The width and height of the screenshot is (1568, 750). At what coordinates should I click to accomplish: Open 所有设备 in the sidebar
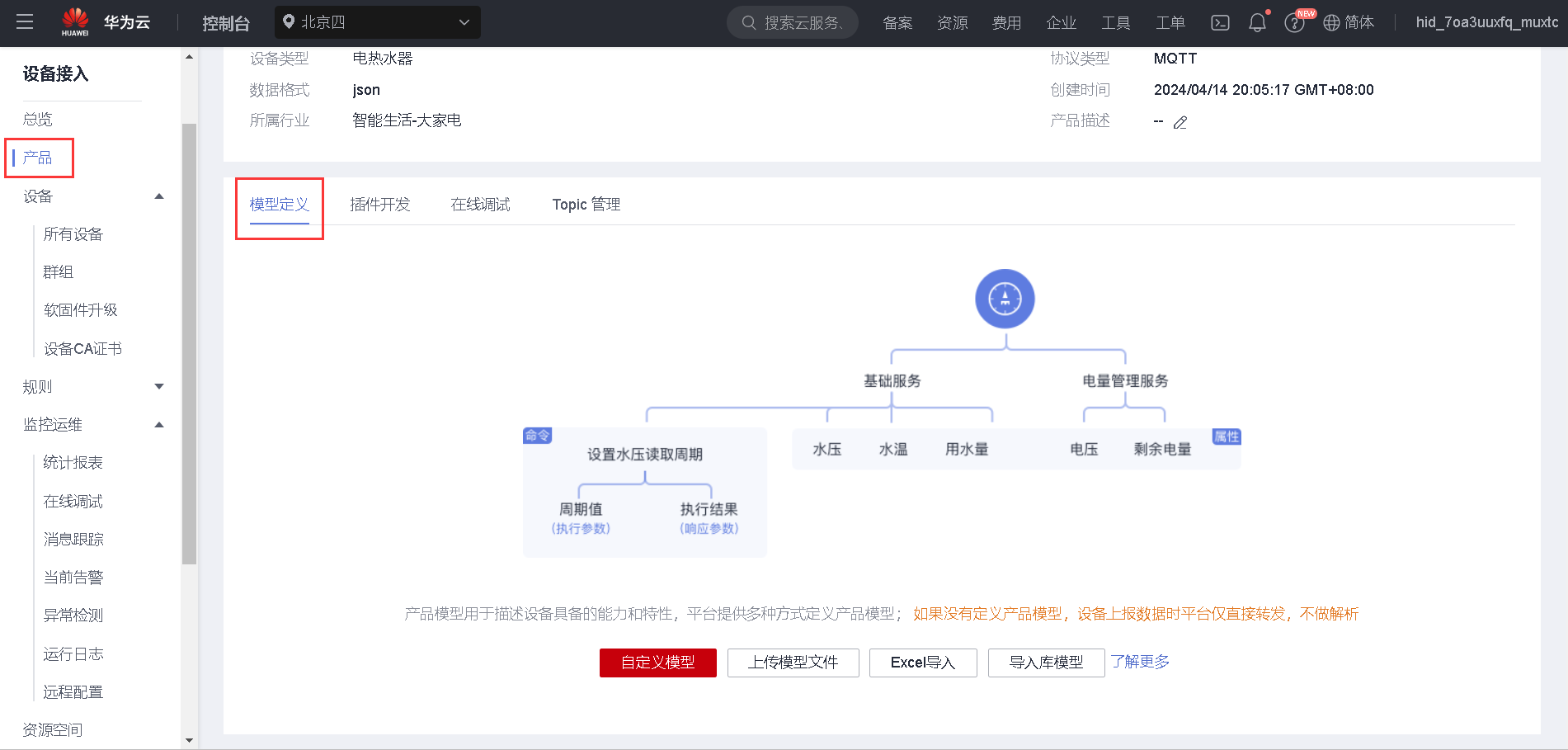[73, 234]
